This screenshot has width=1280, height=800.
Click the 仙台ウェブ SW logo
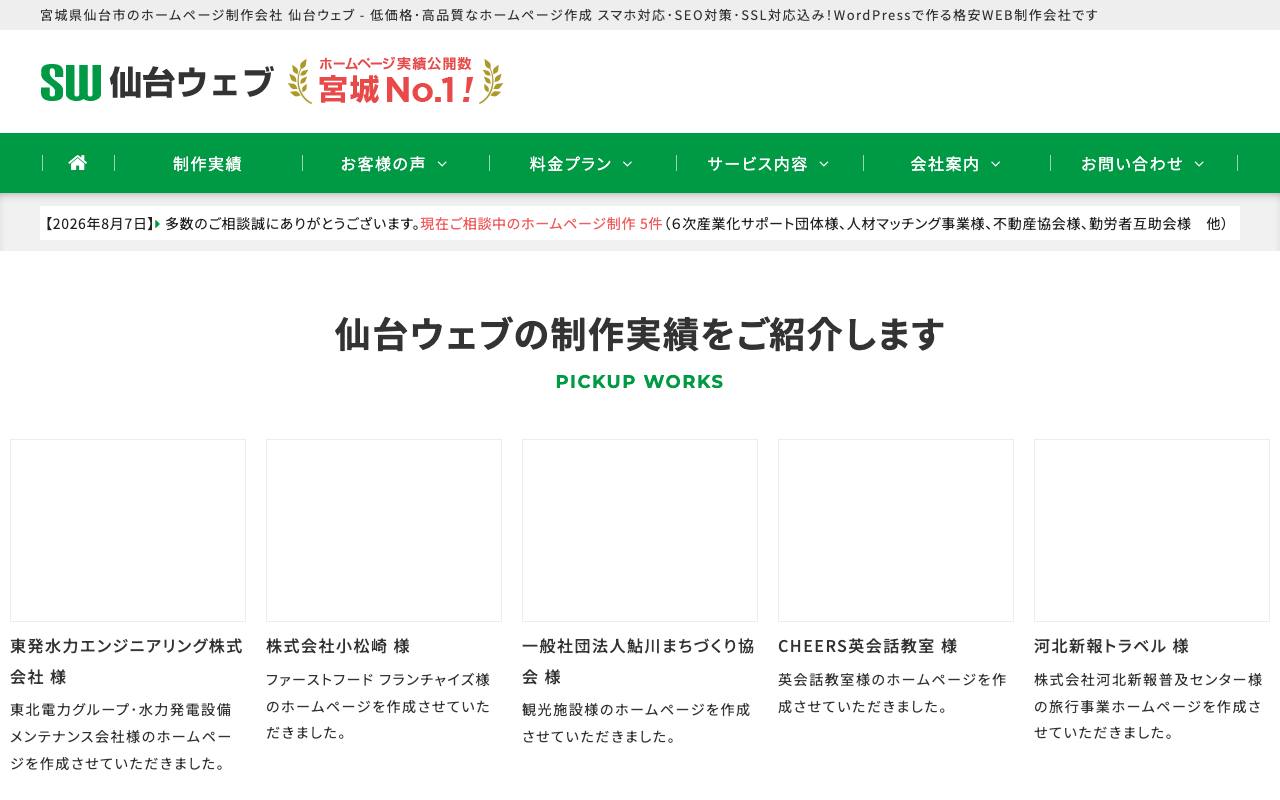157,82
